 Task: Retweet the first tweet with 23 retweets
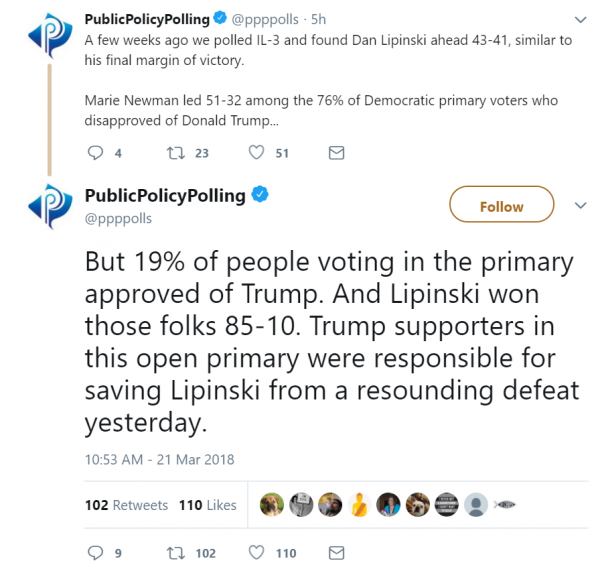coord(176,153)
